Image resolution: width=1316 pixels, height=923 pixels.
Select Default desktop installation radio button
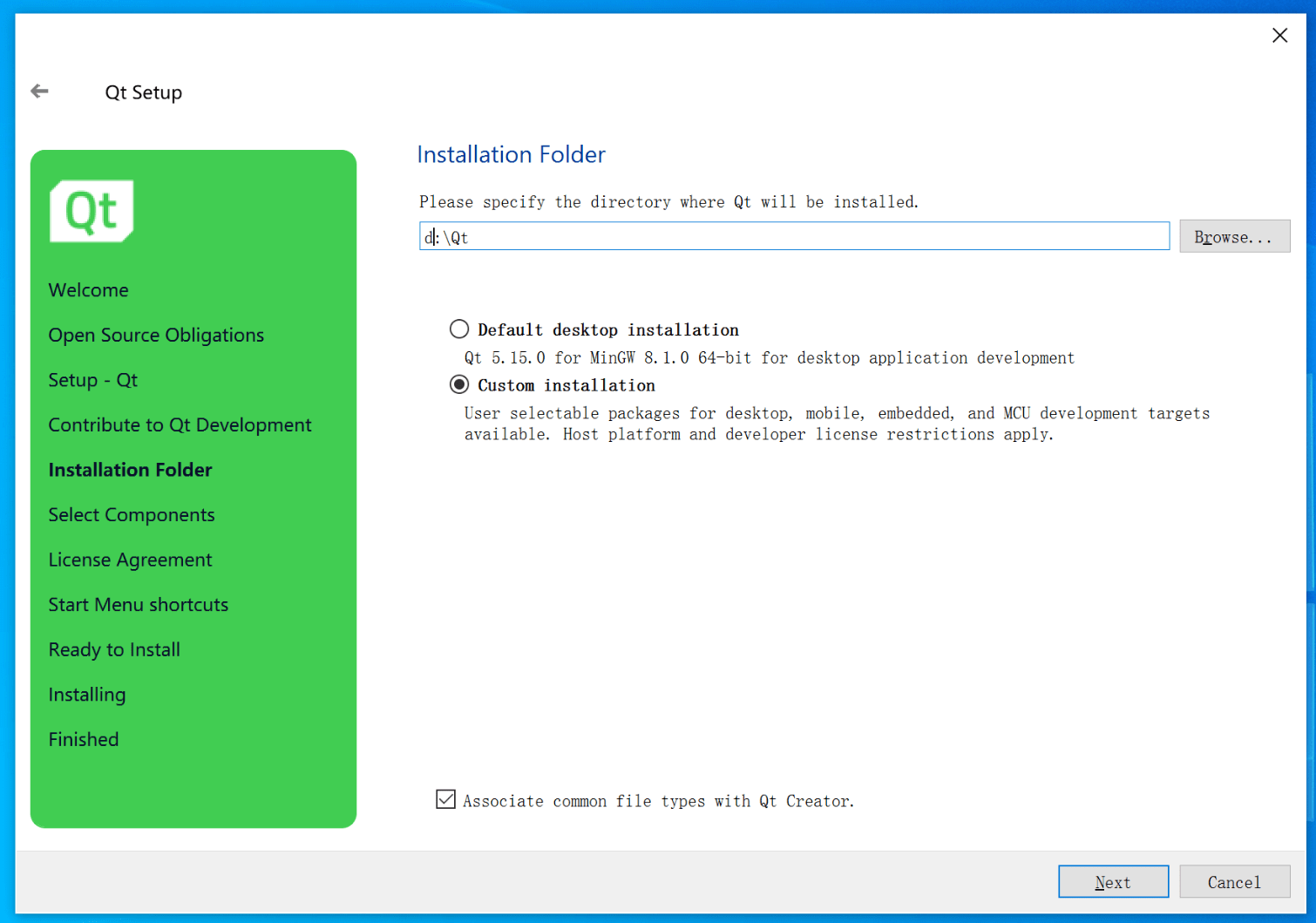tap(459, 329)
